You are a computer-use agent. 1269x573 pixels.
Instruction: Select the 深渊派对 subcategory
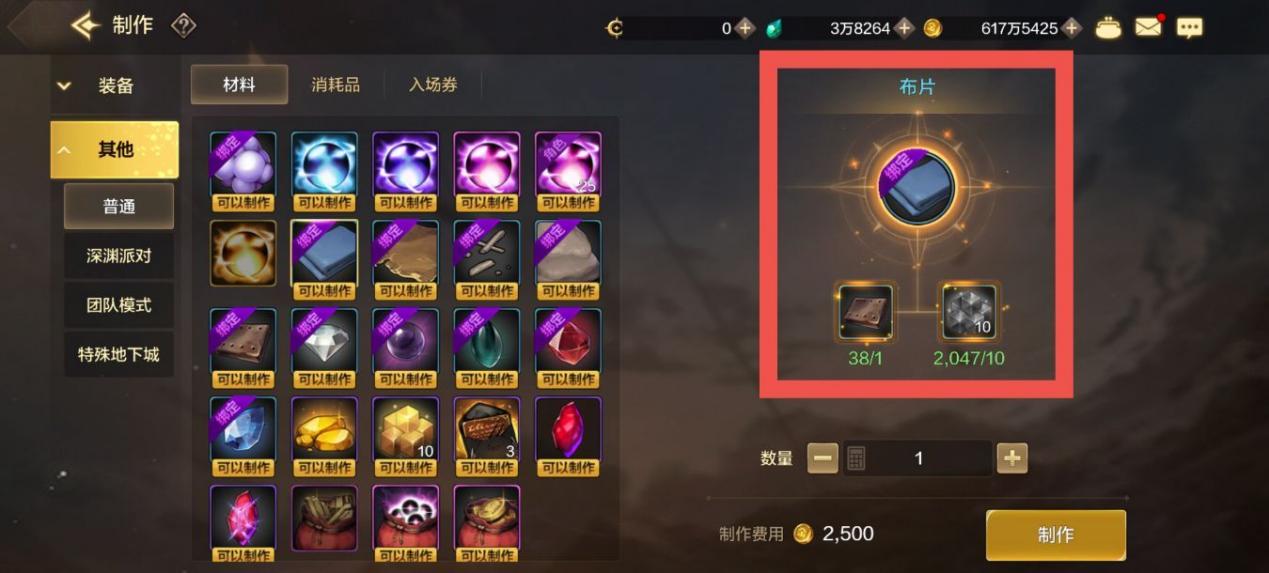(x=119, y=256)
